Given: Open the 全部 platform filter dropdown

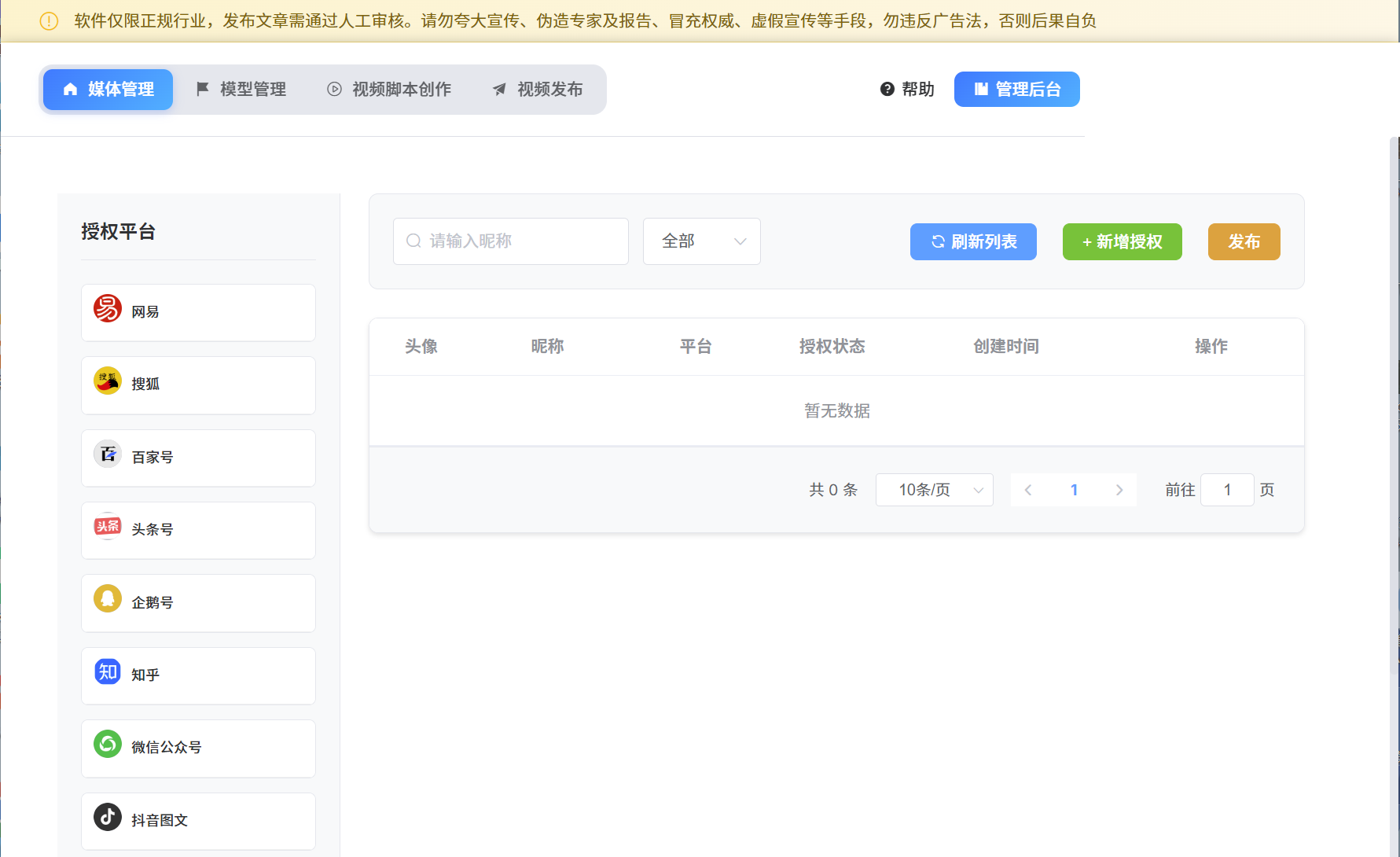Looking at the screenshot, I should tap(702, 241).
